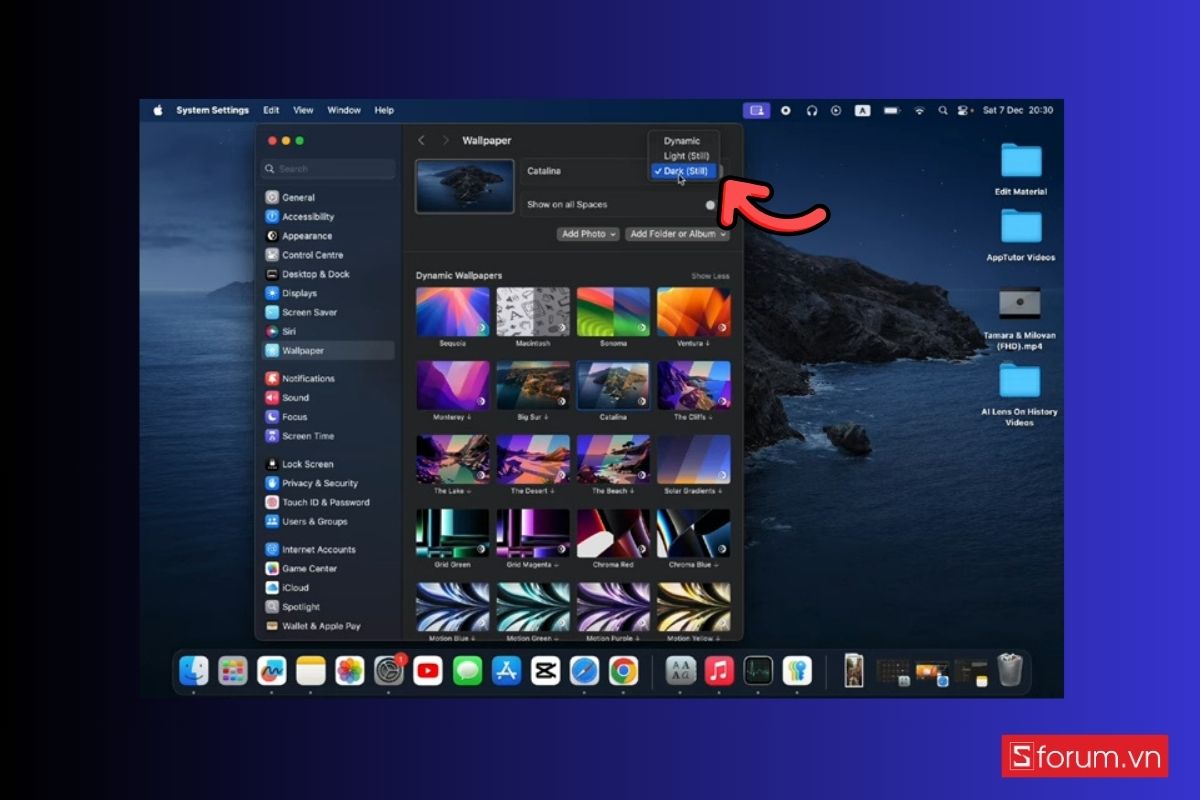The height and width of the screenshot is (800, 1200).
Task: Select the AppTutor Videos desktop folder
Action: (1021, 227)
